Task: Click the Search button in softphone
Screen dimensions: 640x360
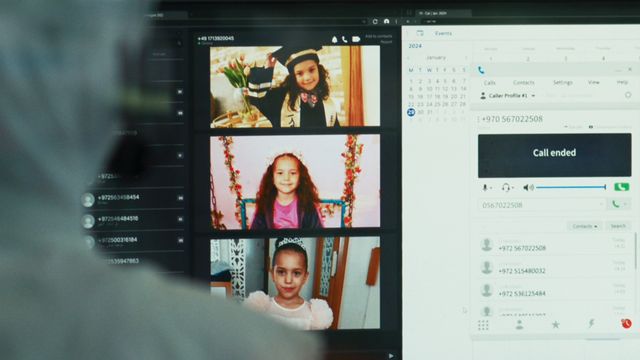Action: coord(618,226)
